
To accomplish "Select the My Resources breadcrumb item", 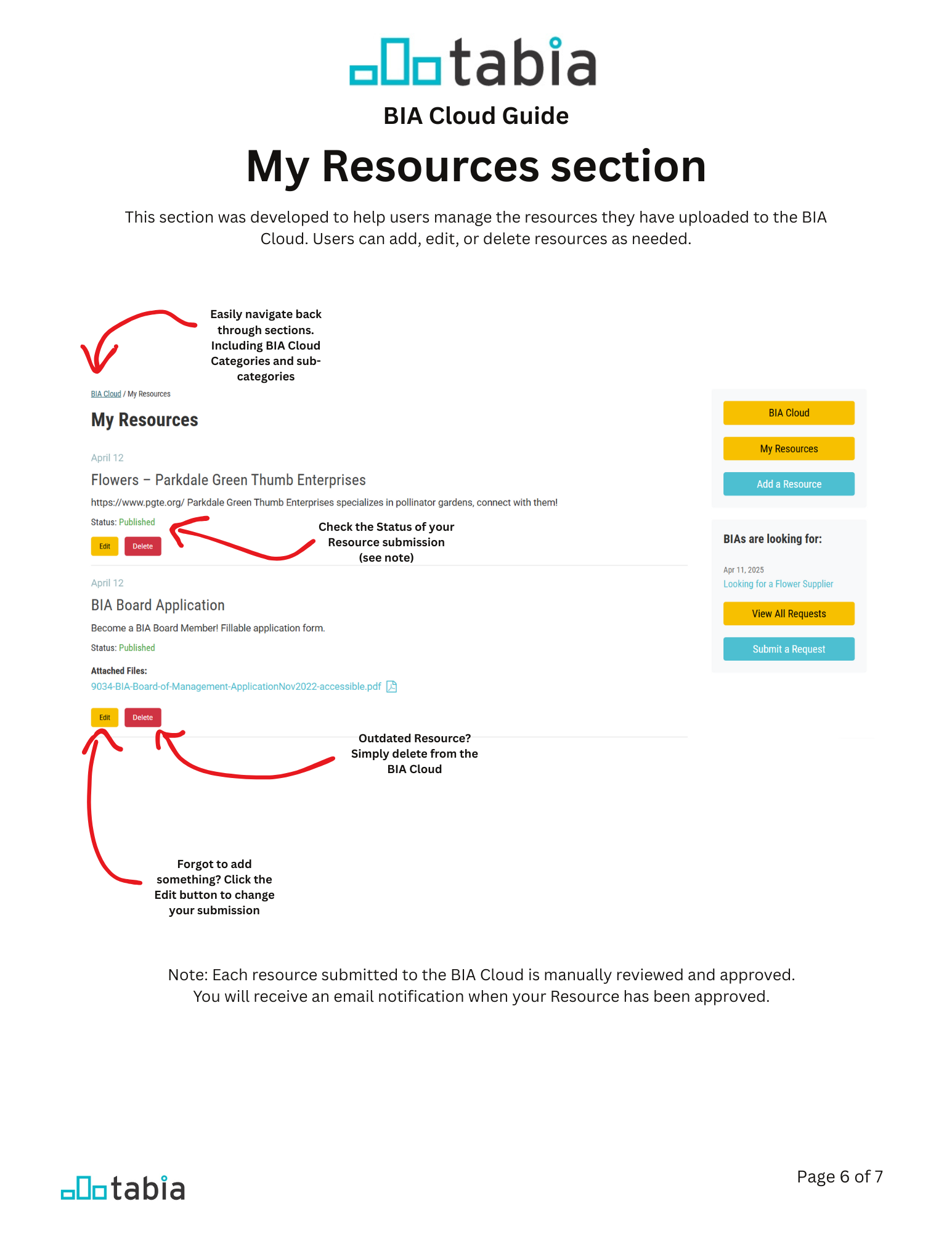I will click(149, 393).
